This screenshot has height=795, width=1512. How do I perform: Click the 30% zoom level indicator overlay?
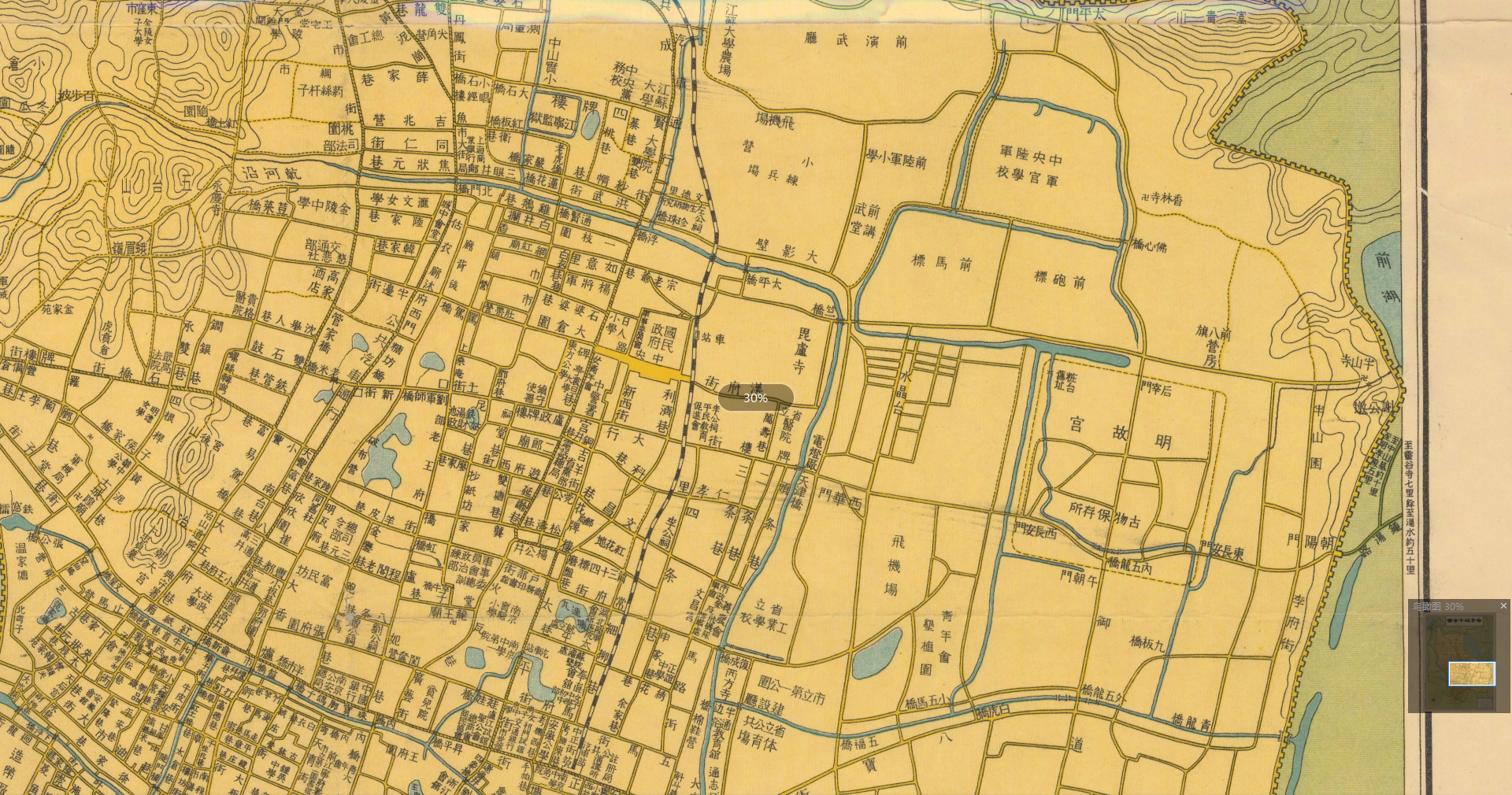[755, 397]
